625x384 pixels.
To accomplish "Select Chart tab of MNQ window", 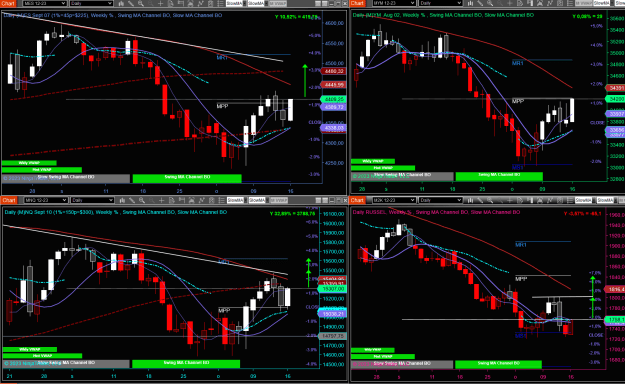I will 8,200.
